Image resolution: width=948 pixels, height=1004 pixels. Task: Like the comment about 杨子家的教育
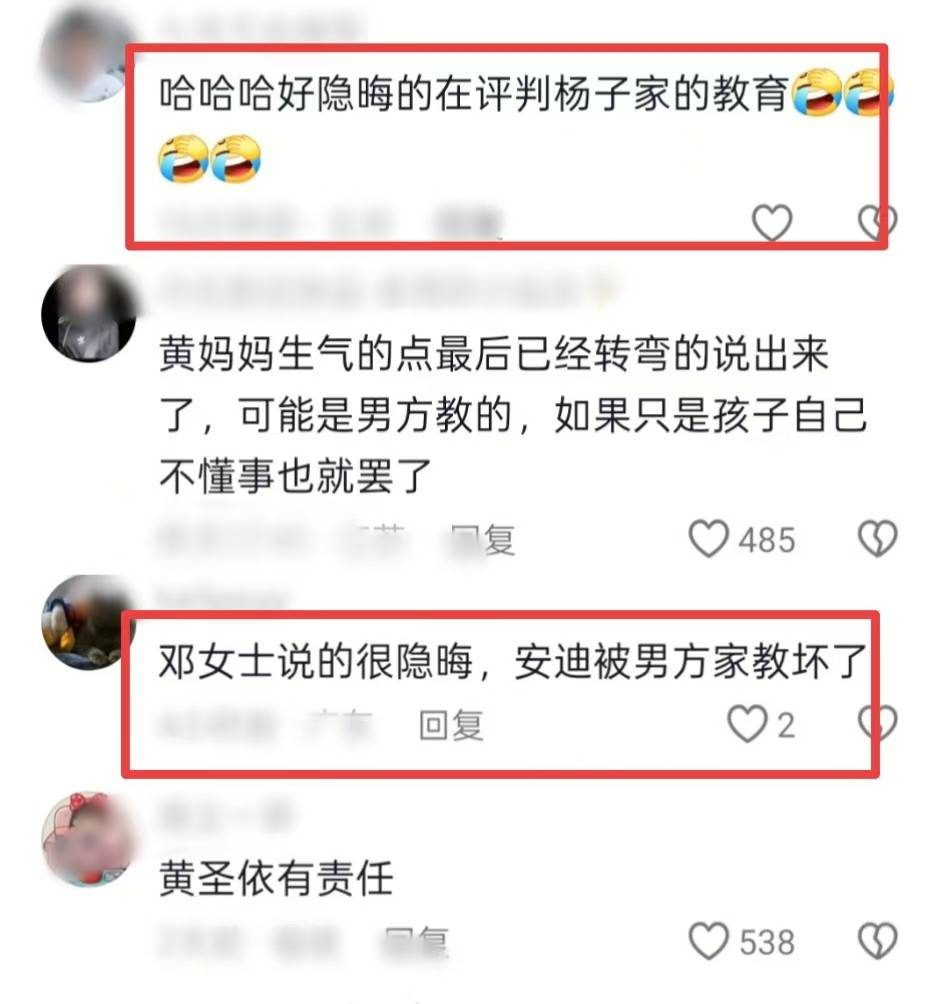point(771,222)
